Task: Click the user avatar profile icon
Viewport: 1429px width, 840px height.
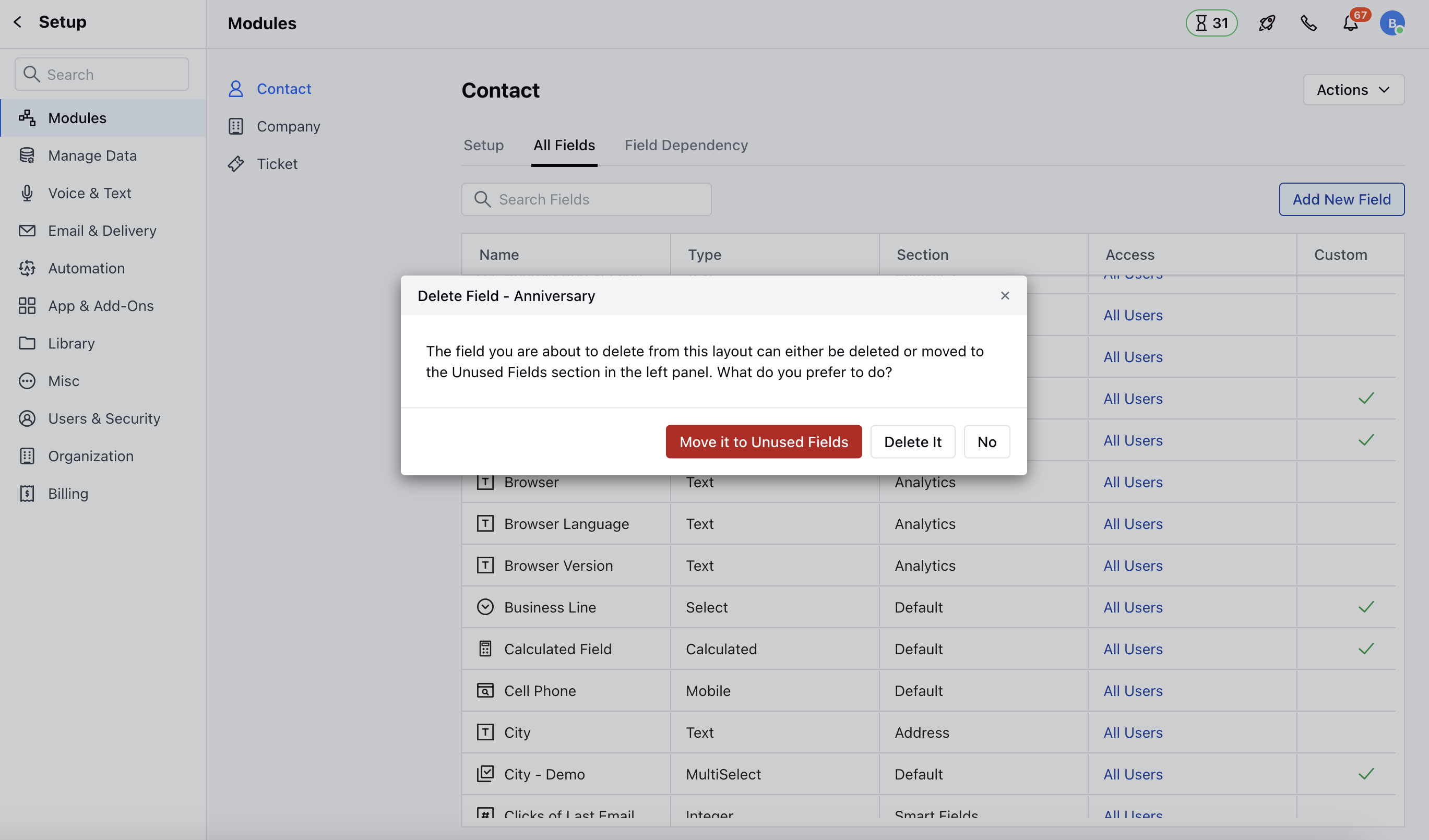Action: click(x=1391, y=23)
